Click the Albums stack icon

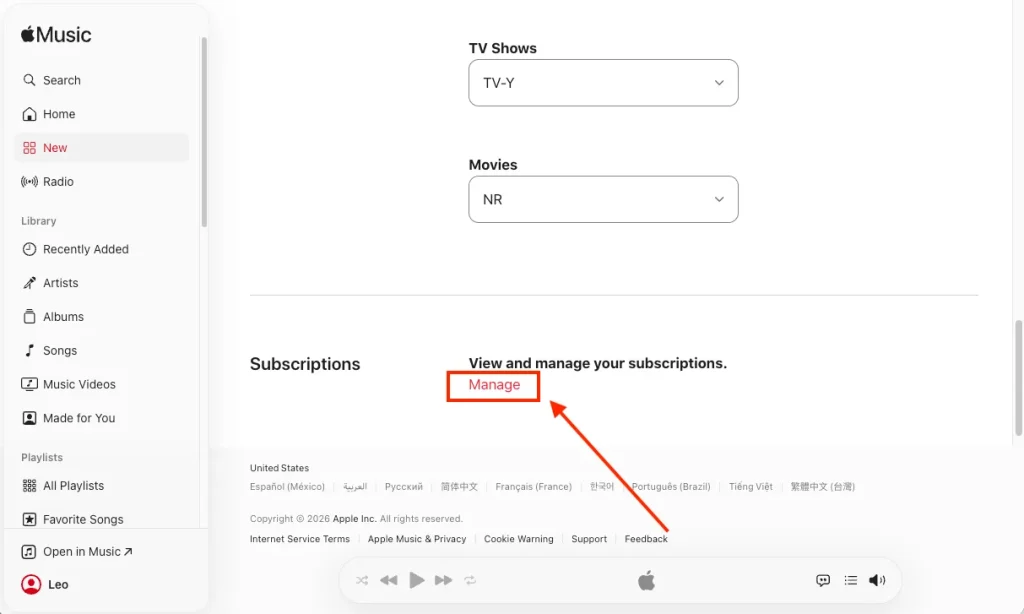(x=29, y=317)
